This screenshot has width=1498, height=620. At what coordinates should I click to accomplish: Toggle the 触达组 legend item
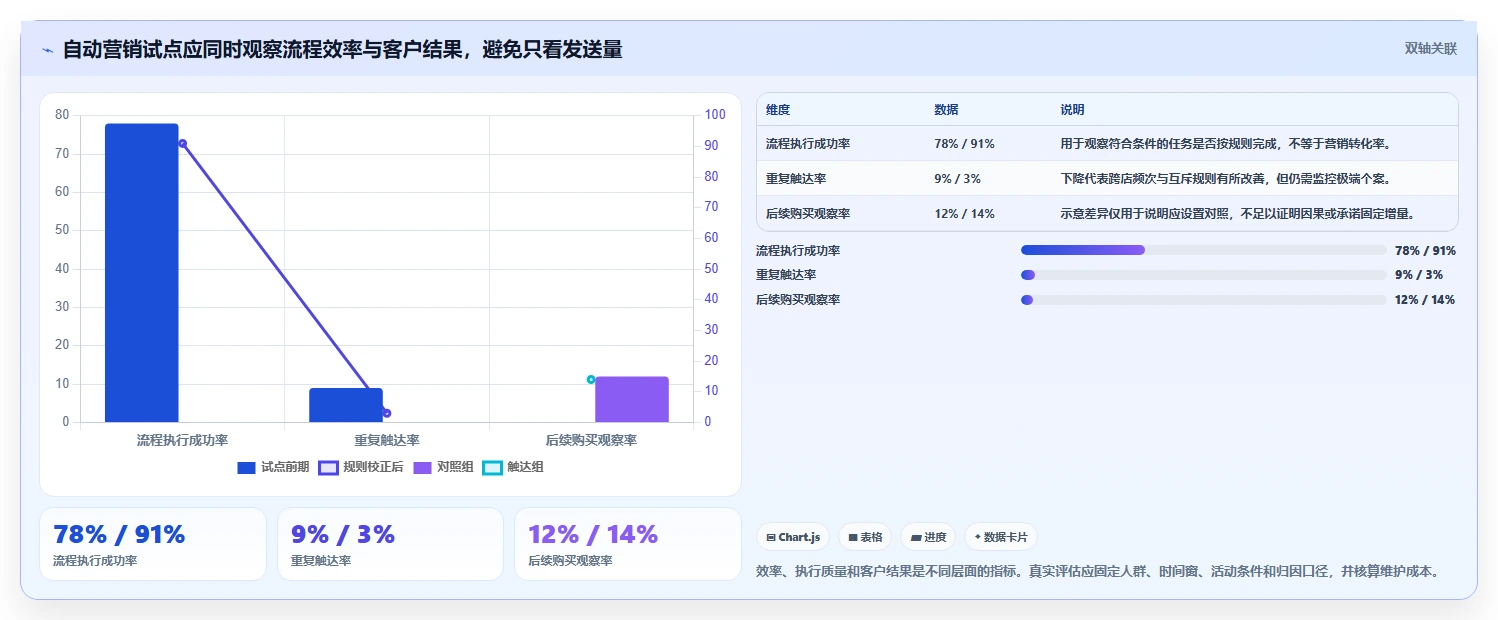pos(513,467)
